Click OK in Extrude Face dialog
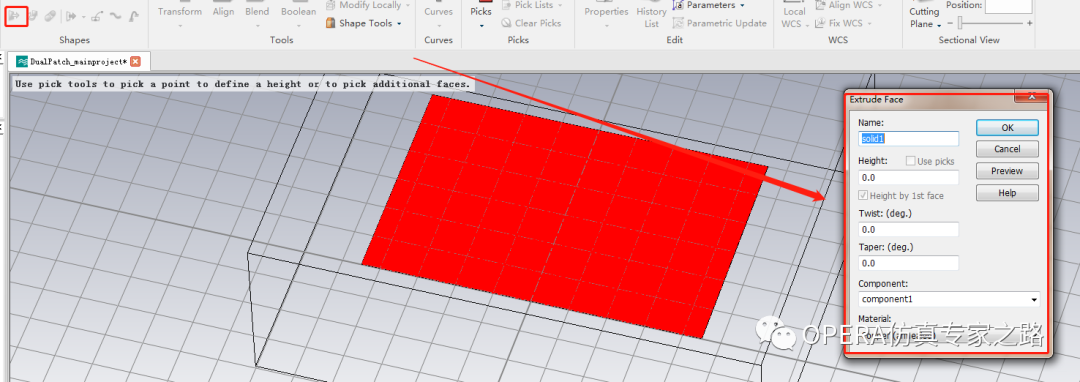Image resolution: width=1080 pixels, height=382 pixels. point(1007,127)
